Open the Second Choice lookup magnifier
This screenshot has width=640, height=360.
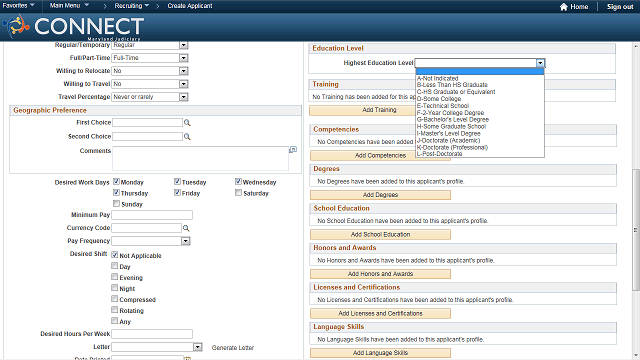187,136
